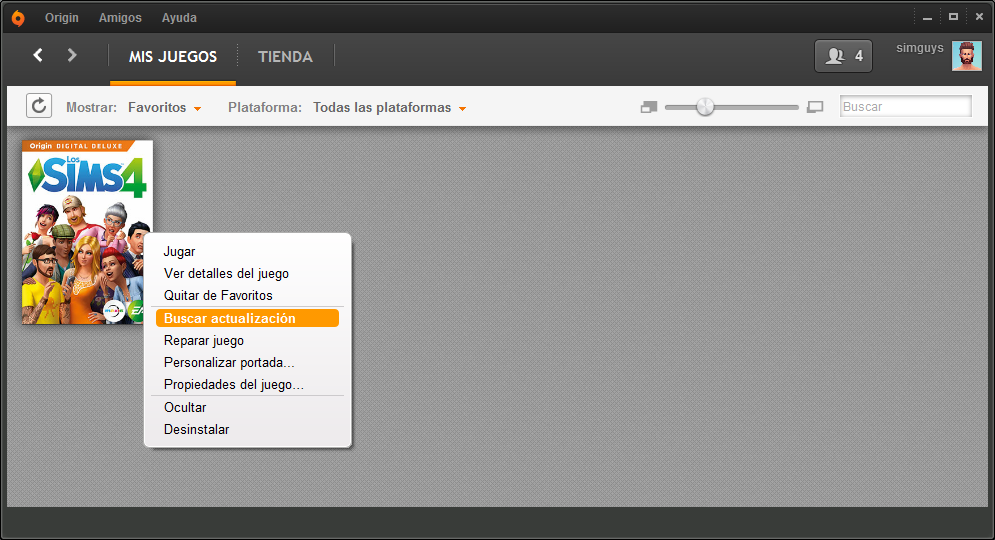Switch to the TIENDA tab
The image size is (995, 540).
pos(286,56)
